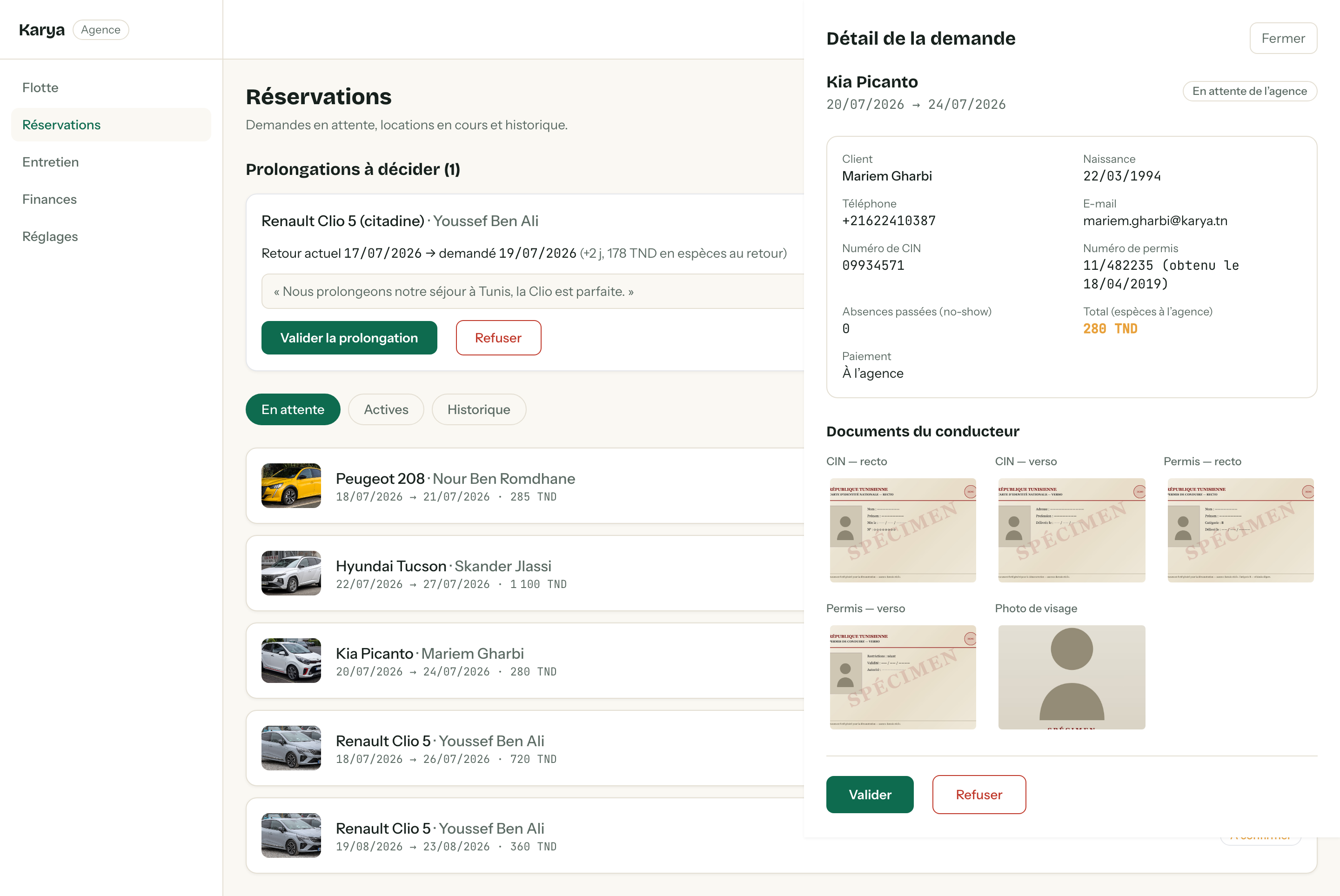Click the Karya logo
The width and height of the screenshot is (1340, 896).
[42, 30]
